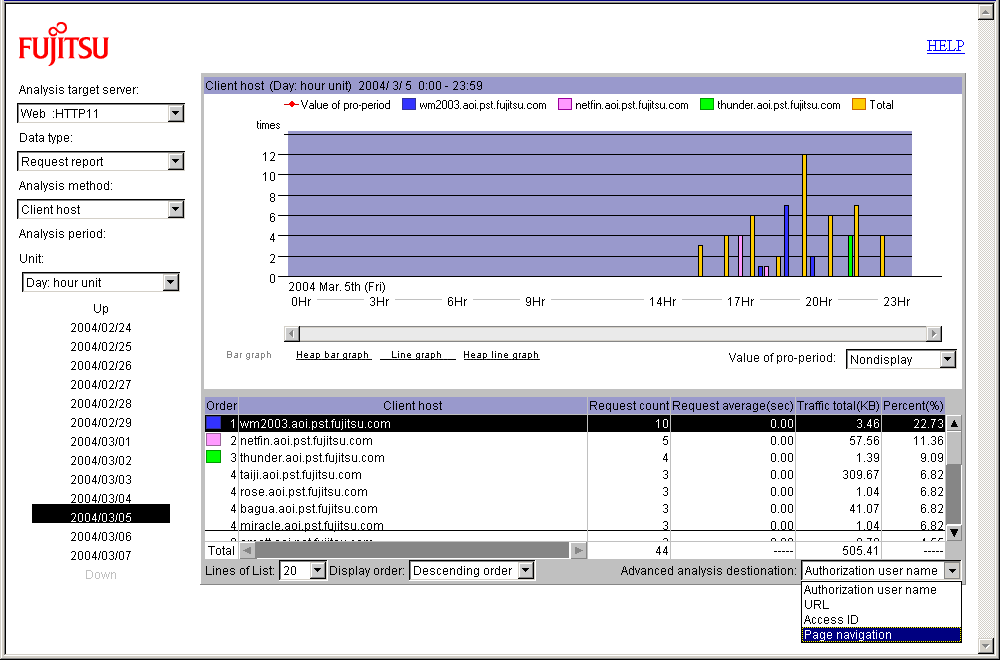This screenshot has width=1000, height=660.
Task: Select date 2004/03/01
Action: click(101, 441)
